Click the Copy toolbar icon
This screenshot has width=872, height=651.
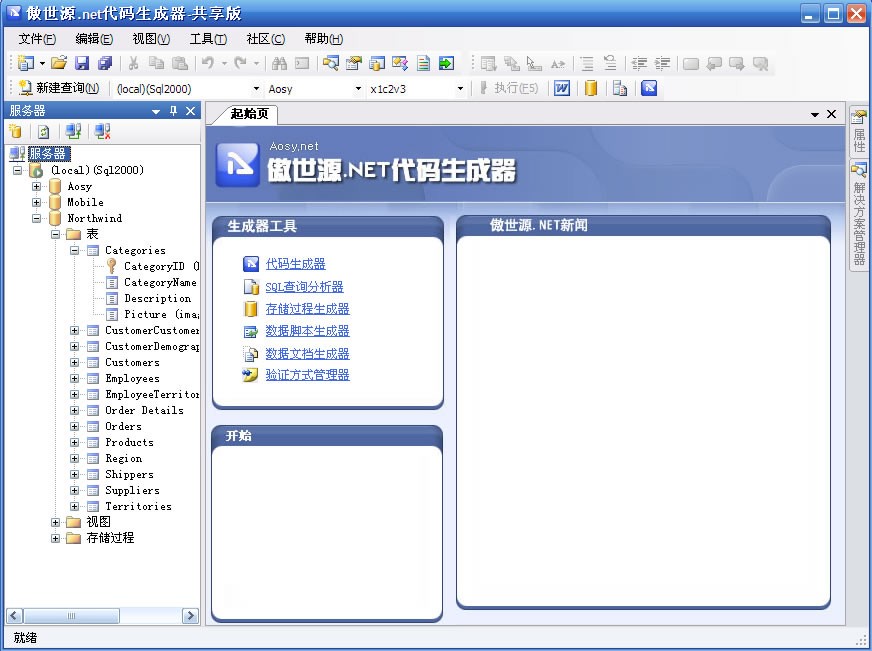[x=156, y=63]
